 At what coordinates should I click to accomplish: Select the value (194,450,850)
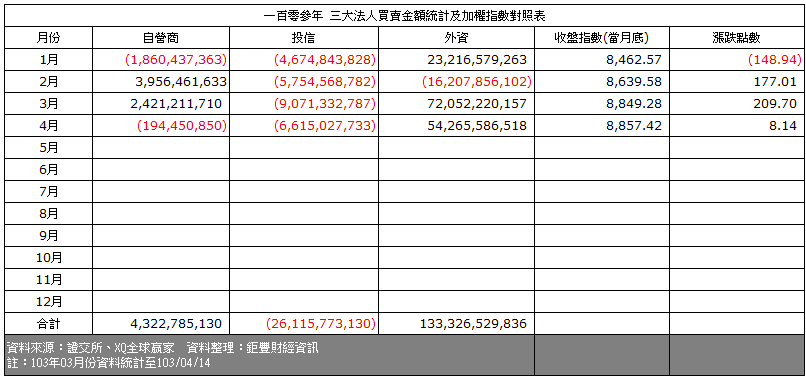tap(182, 125)
